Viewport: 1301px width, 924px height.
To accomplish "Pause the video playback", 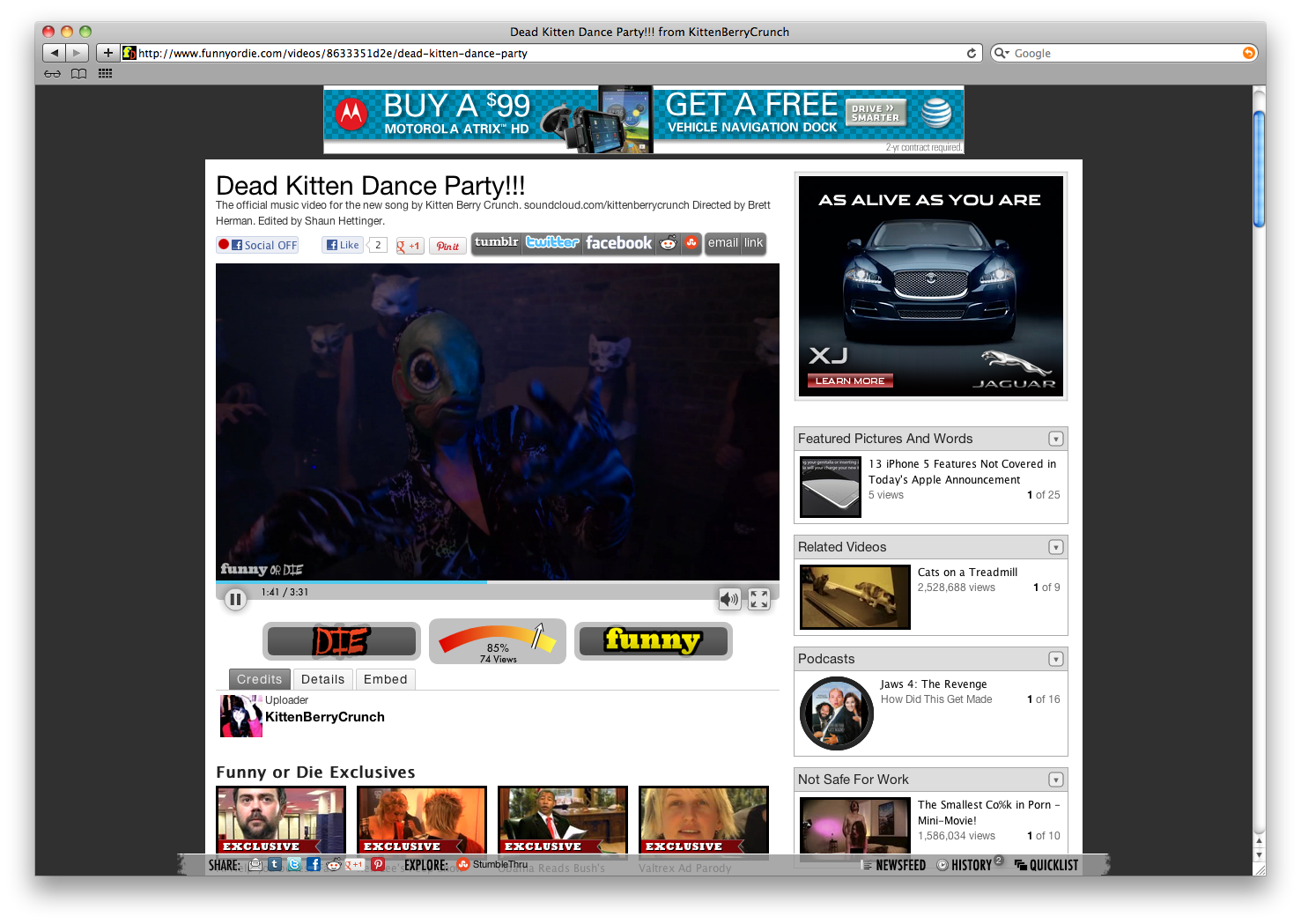I will pyautogui.click(x=234, y=600).
